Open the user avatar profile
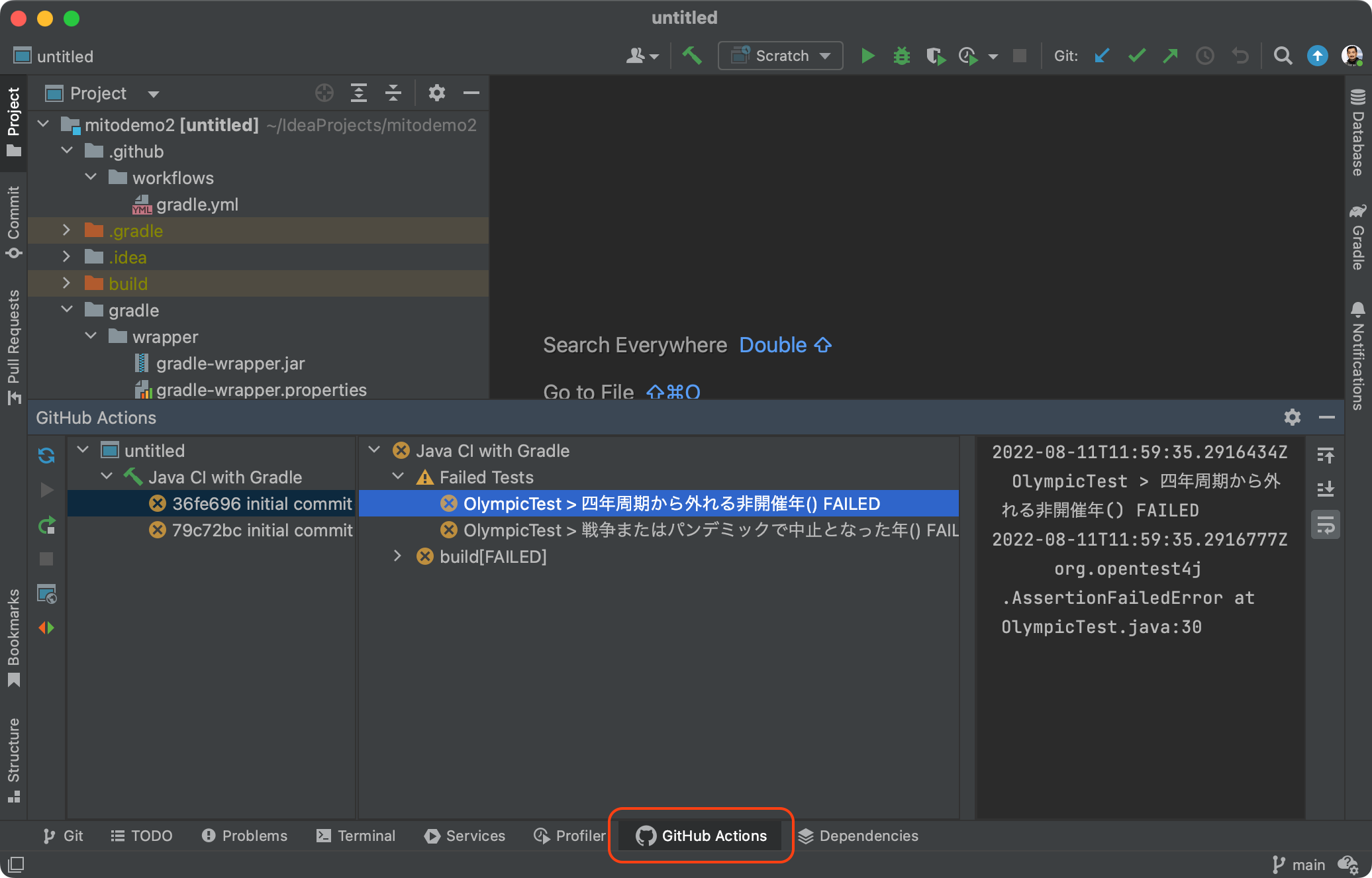Image resolution: width=1372 pixels, height=878 pixels. point(1351,56)
